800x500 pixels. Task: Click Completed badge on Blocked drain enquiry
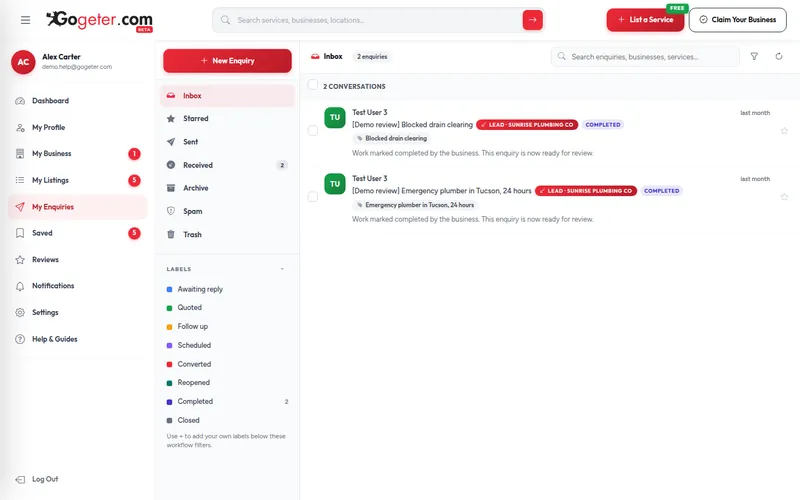(603, 124)
